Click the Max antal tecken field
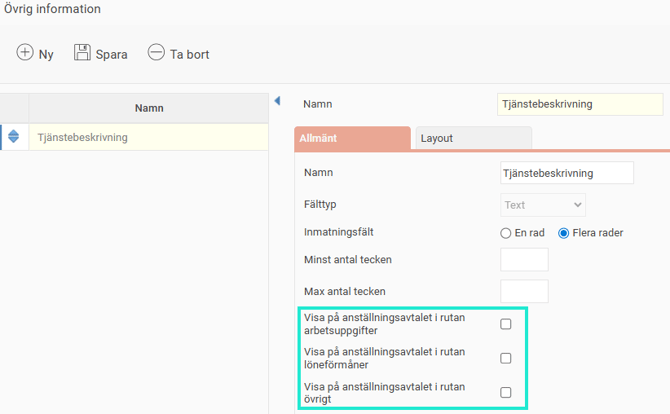 pos(524,291)
